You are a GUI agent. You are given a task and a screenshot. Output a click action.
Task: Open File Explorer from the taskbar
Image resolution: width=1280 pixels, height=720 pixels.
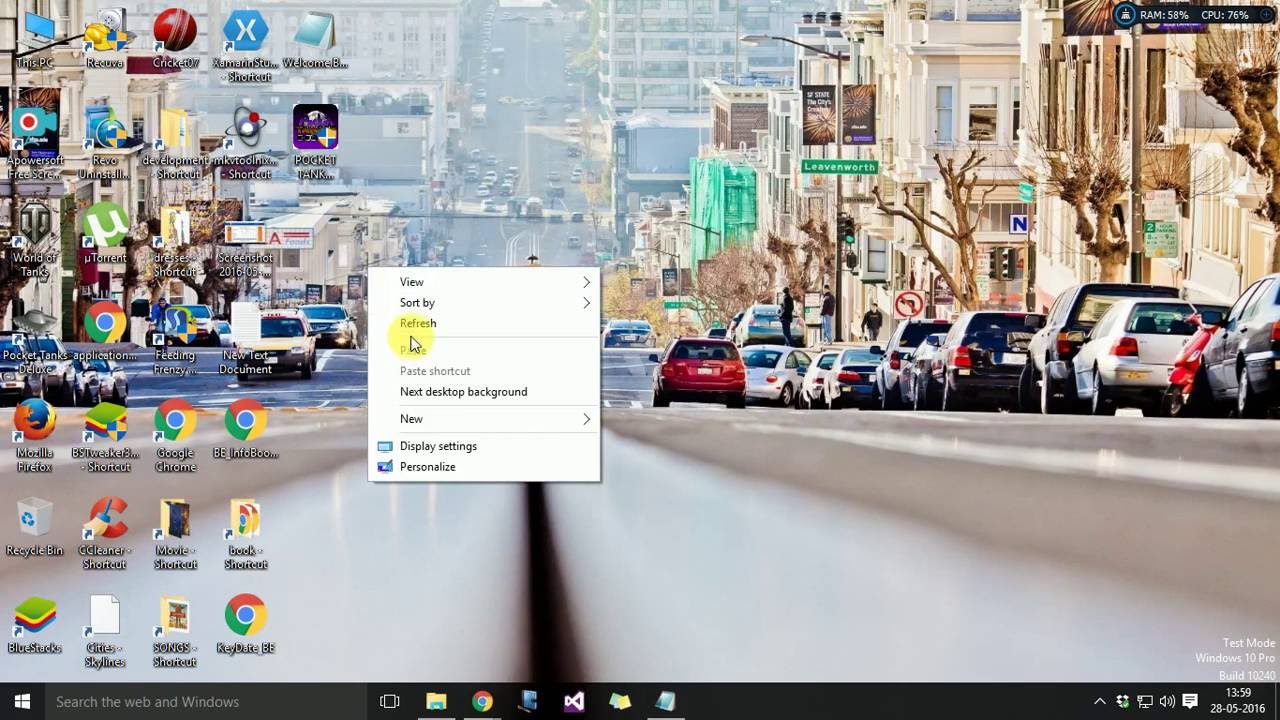pyautogui.click(x=436, y=702)
